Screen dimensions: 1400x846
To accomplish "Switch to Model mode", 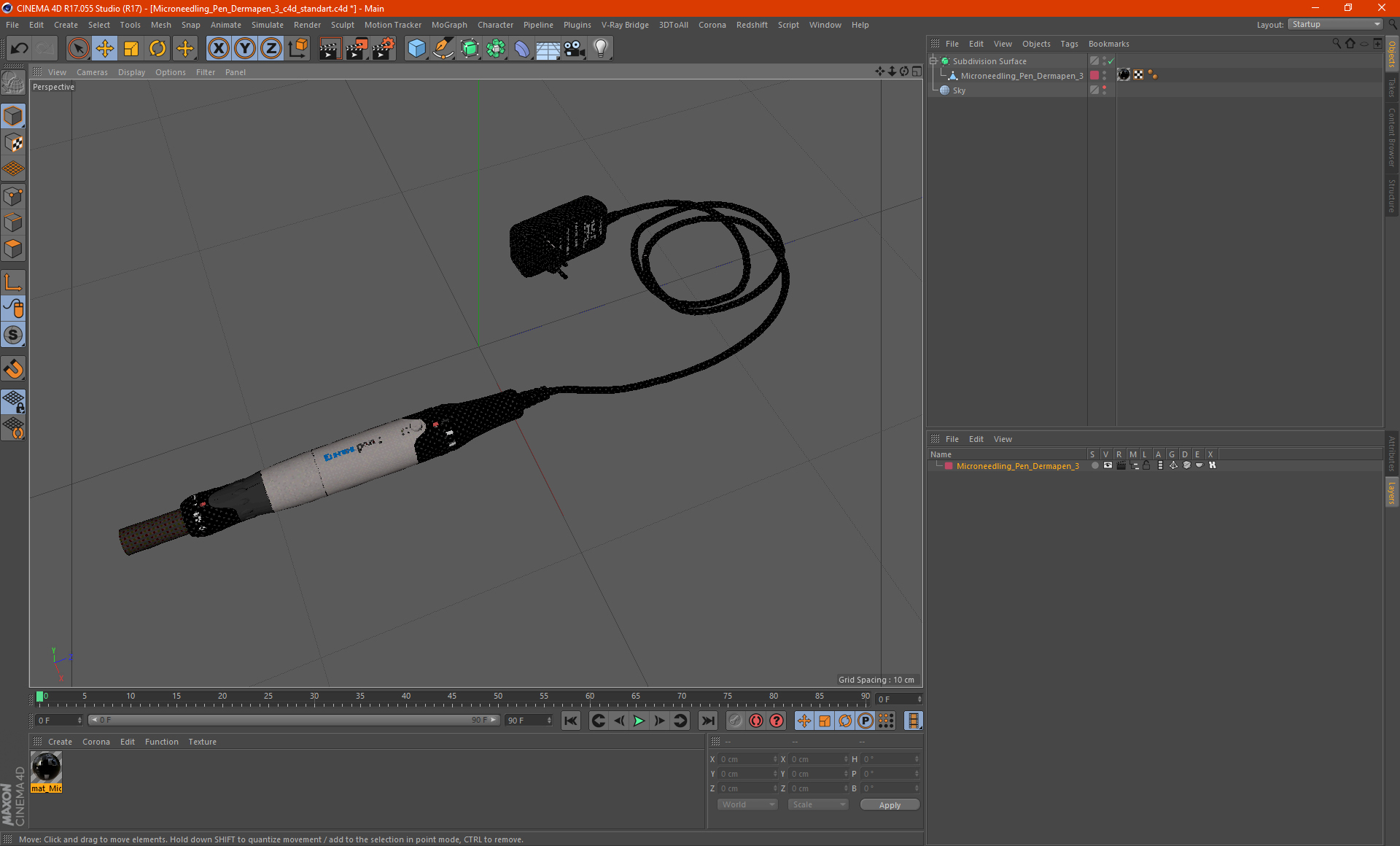I will point(13,117).
